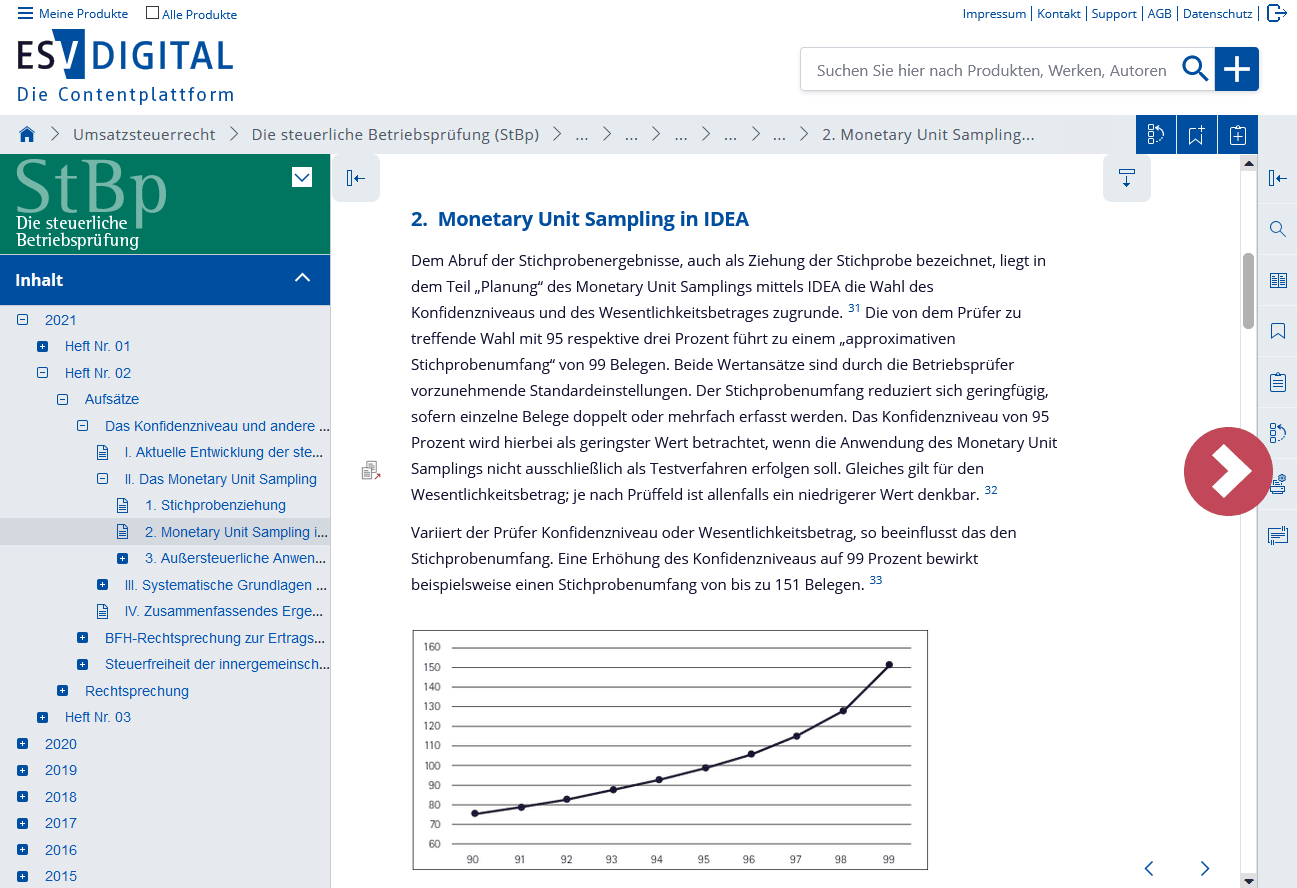This screenshot has width=1297, height=888.
Task: Click the add to clipboard icon in blue toolbar
Action: (x=1237, y=135)
